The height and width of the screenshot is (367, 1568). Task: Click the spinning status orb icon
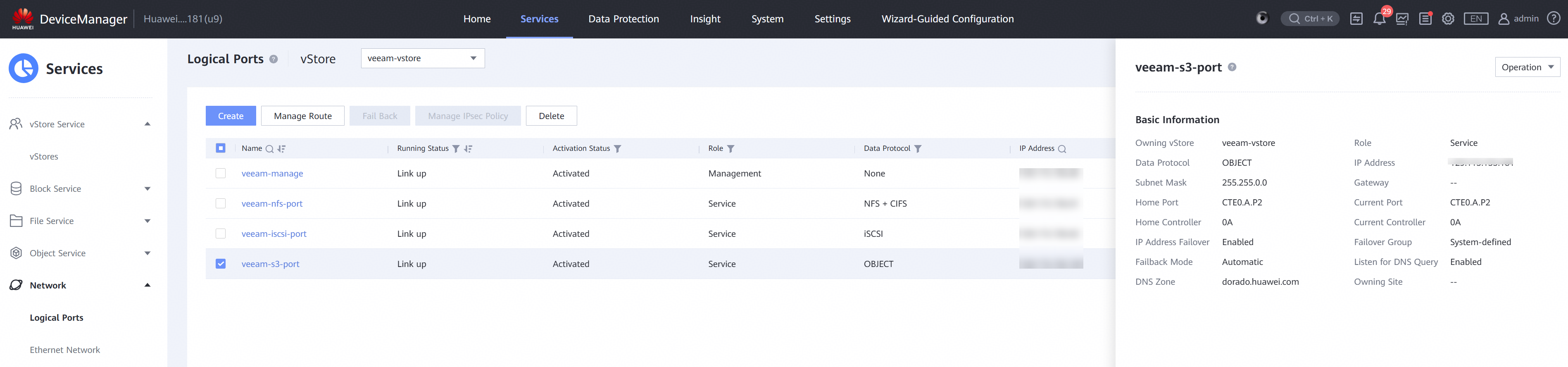1262,18
